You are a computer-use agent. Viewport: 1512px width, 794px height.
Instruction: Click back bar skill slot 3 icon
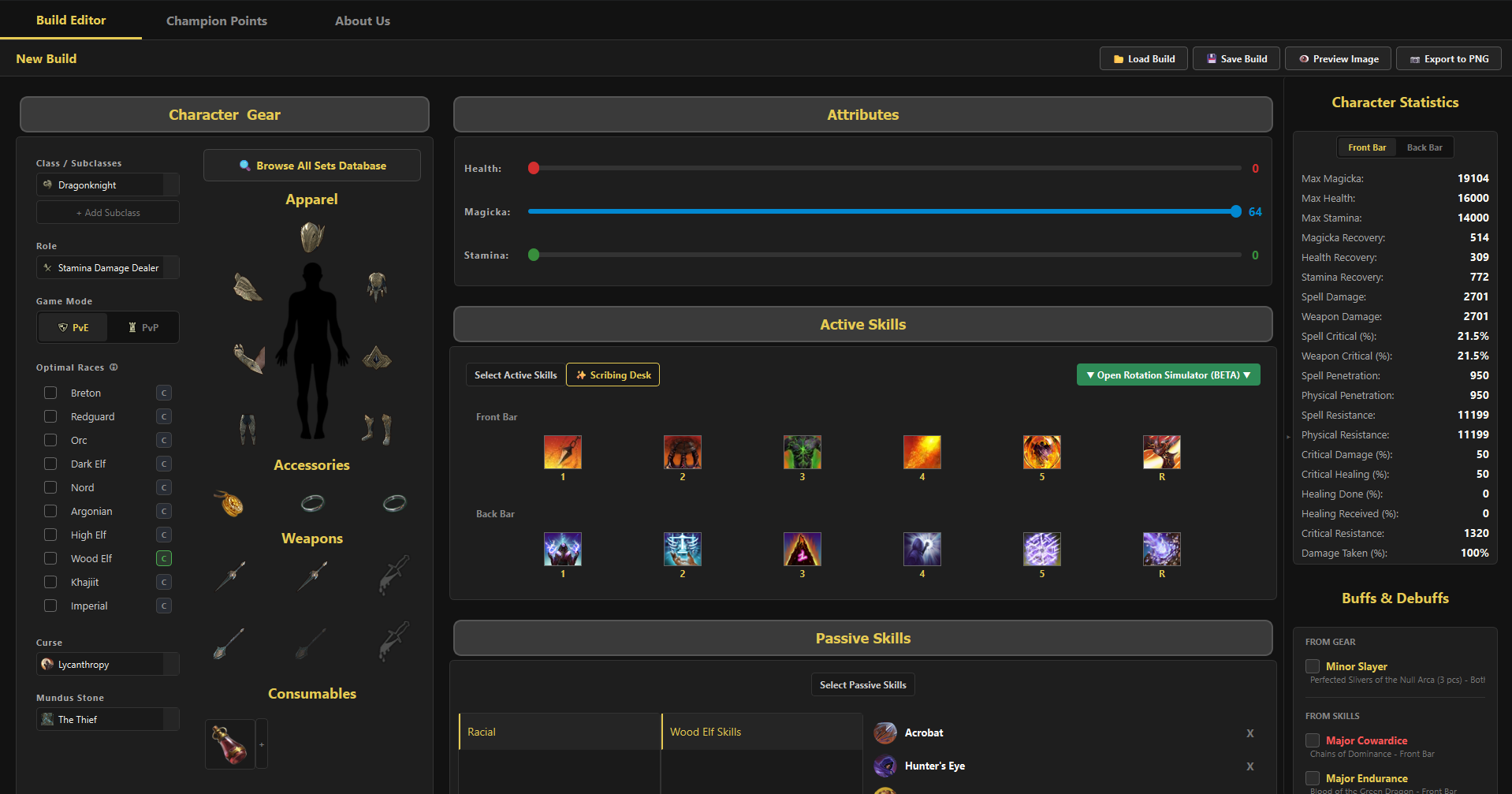tap(803, 550)
